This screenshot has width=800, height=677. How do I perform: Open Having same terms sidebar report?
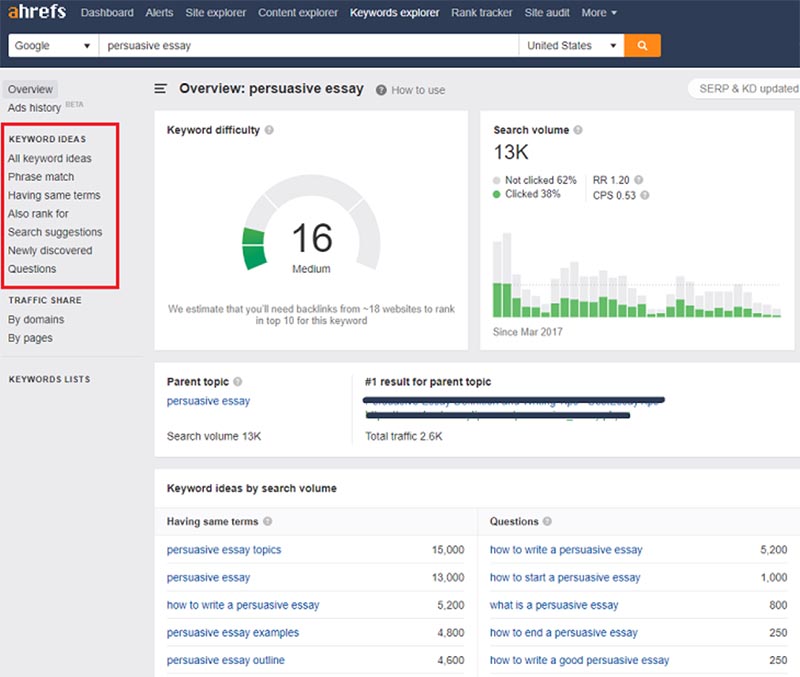click(54, 195)
